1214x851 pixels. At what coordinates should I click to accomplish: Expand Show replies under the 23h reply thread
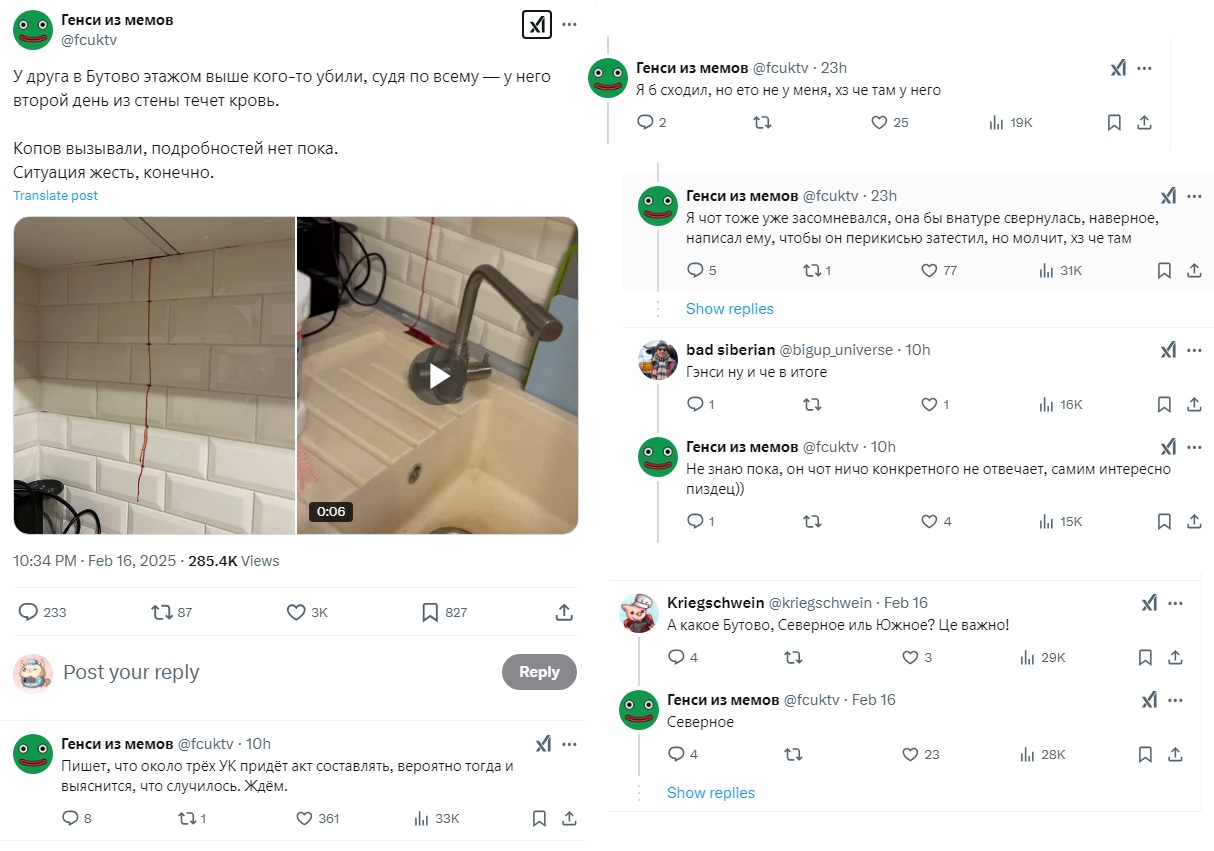[x=729, y=309]
